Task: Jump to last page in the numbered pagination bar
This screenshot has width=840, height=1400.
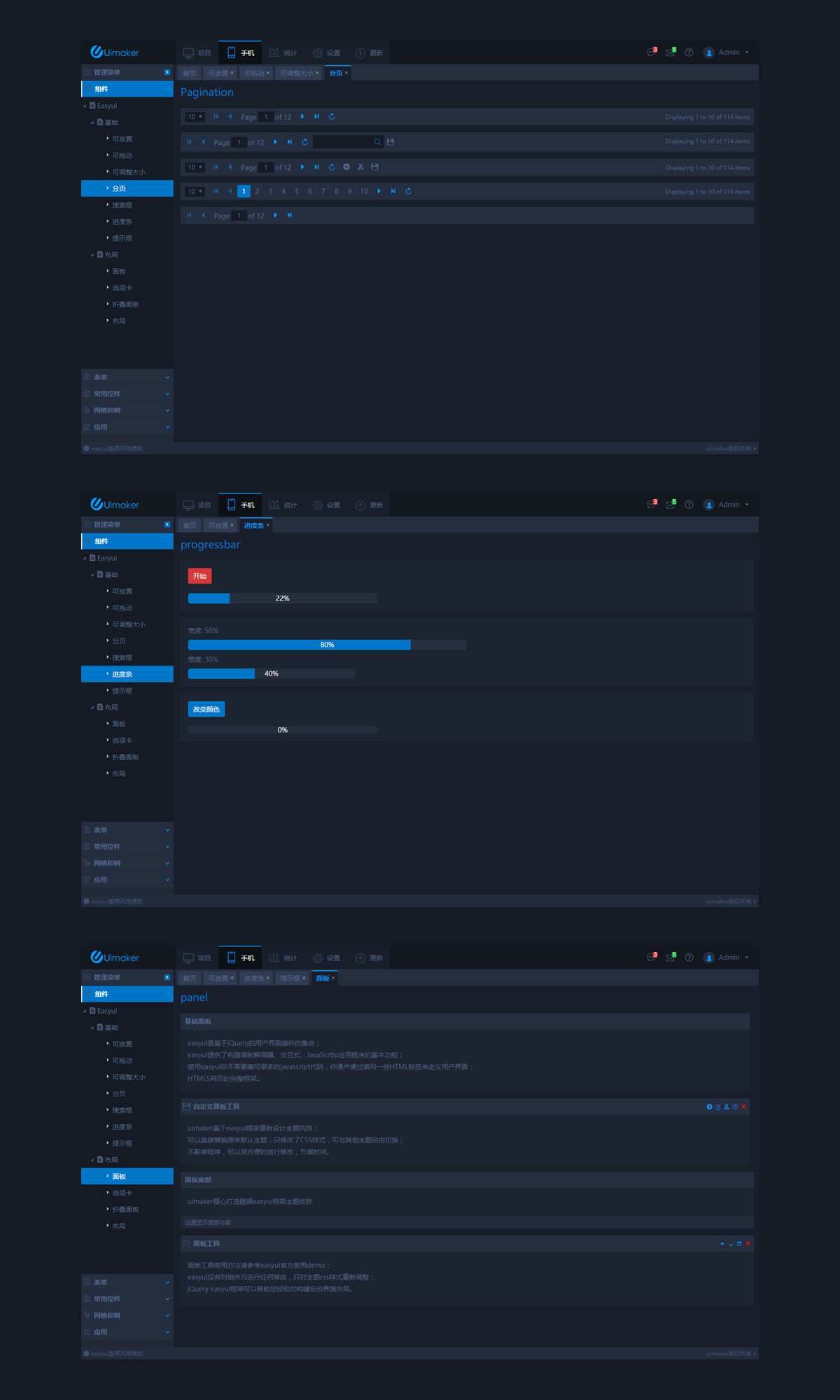Action: (393, 191)
